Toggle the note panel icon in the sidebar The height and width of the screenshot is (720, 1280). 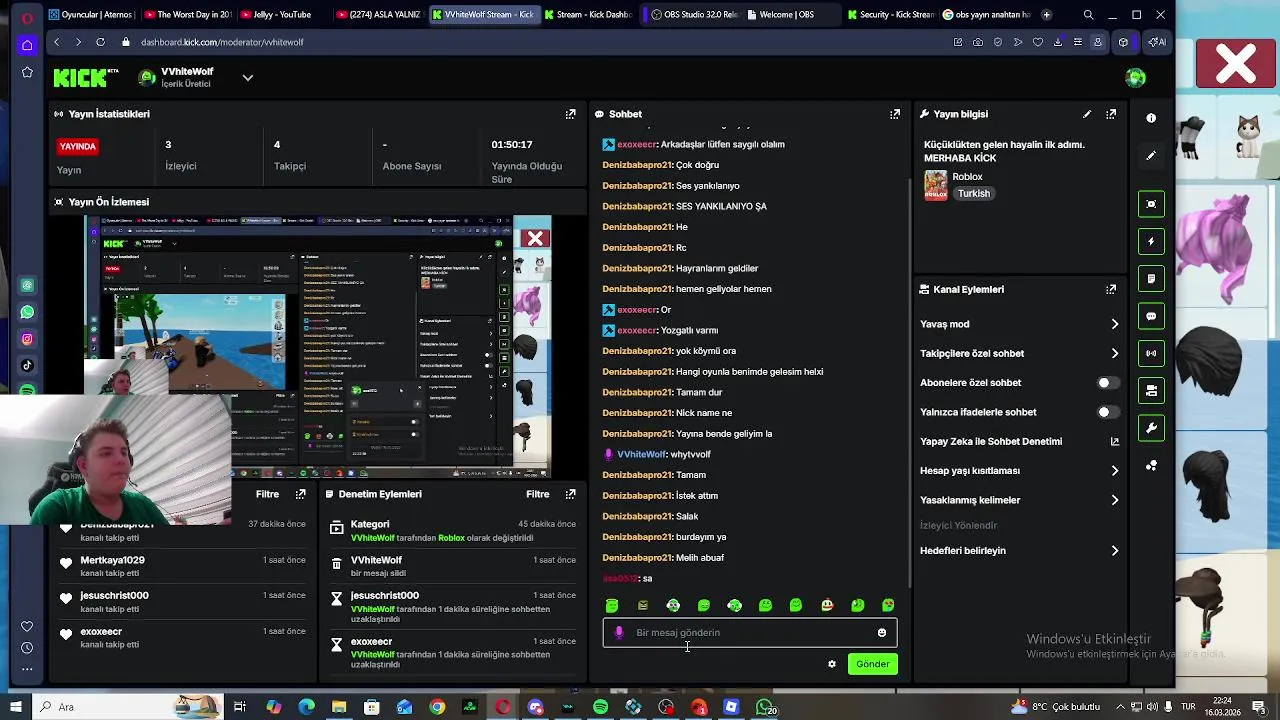[1151, 278]
